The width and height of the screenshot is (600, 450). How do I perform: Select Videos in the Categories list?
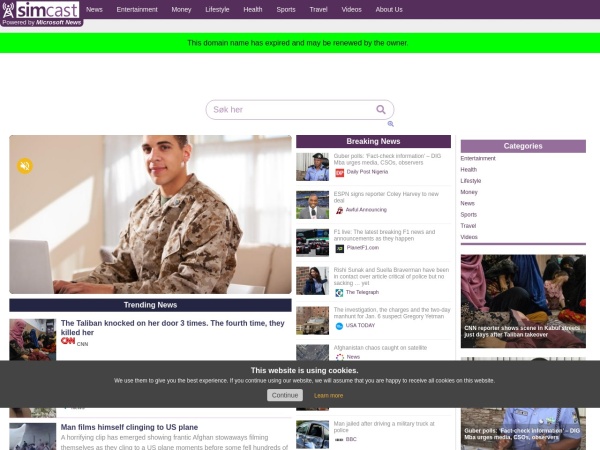coord(469,237)
